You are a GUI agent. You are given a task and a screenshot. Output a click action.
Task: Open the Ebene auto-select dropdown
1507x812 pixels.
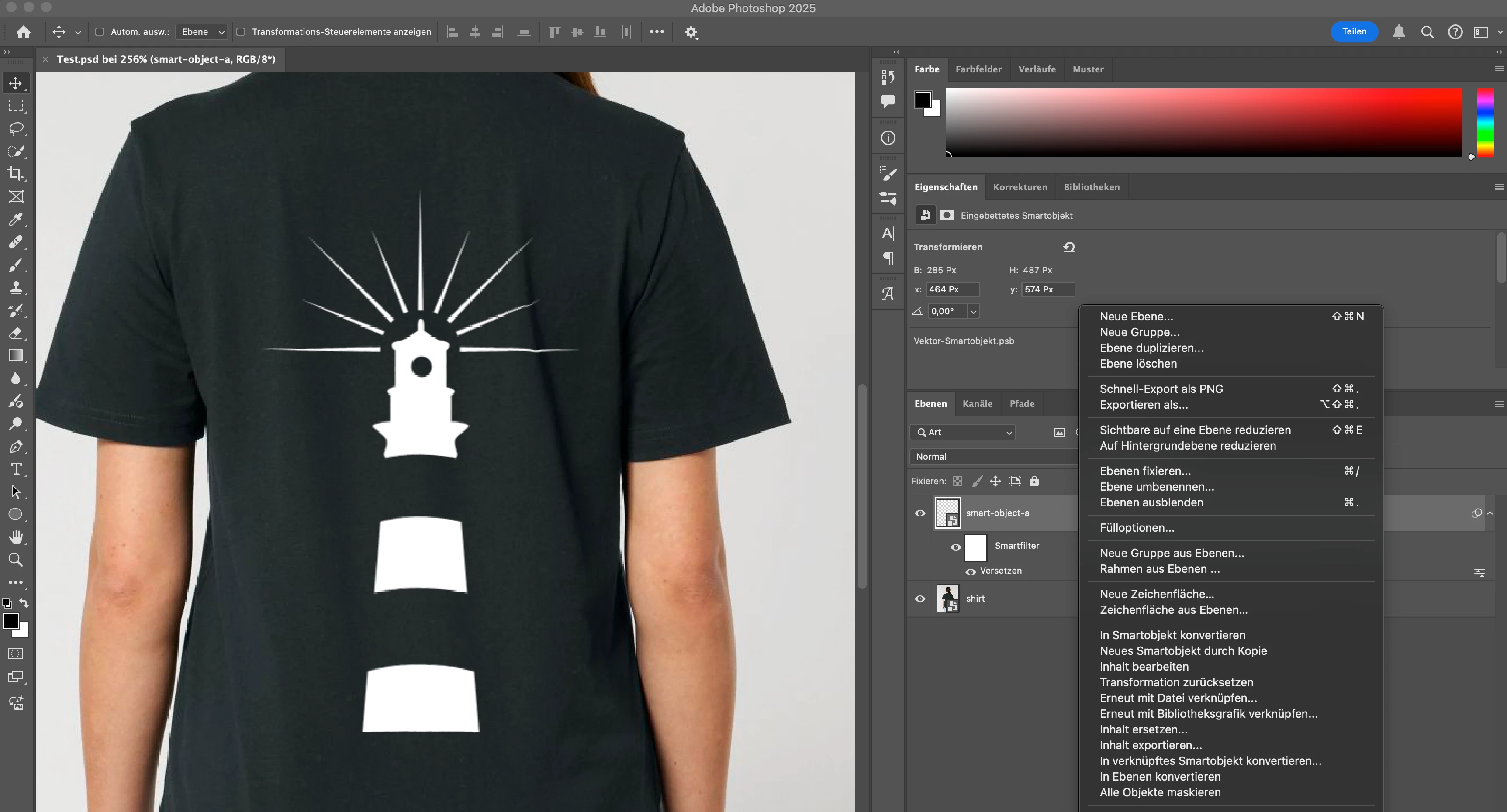(x=202, y=32)
